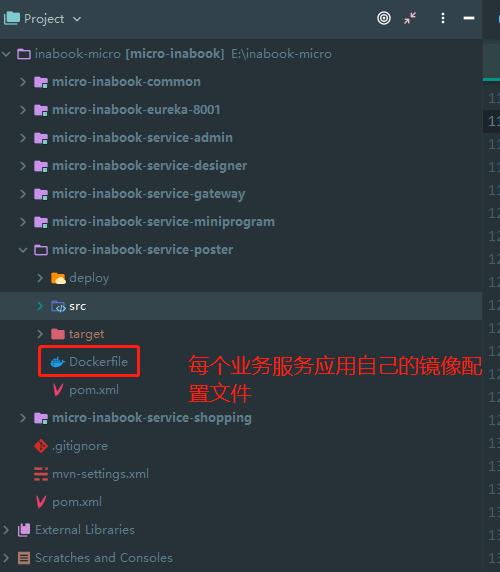Click the git icon beside .gitignore
Image resolution: width=500 pixels, height=572 pixels.
pyautogui.click(x=41, y=446)
